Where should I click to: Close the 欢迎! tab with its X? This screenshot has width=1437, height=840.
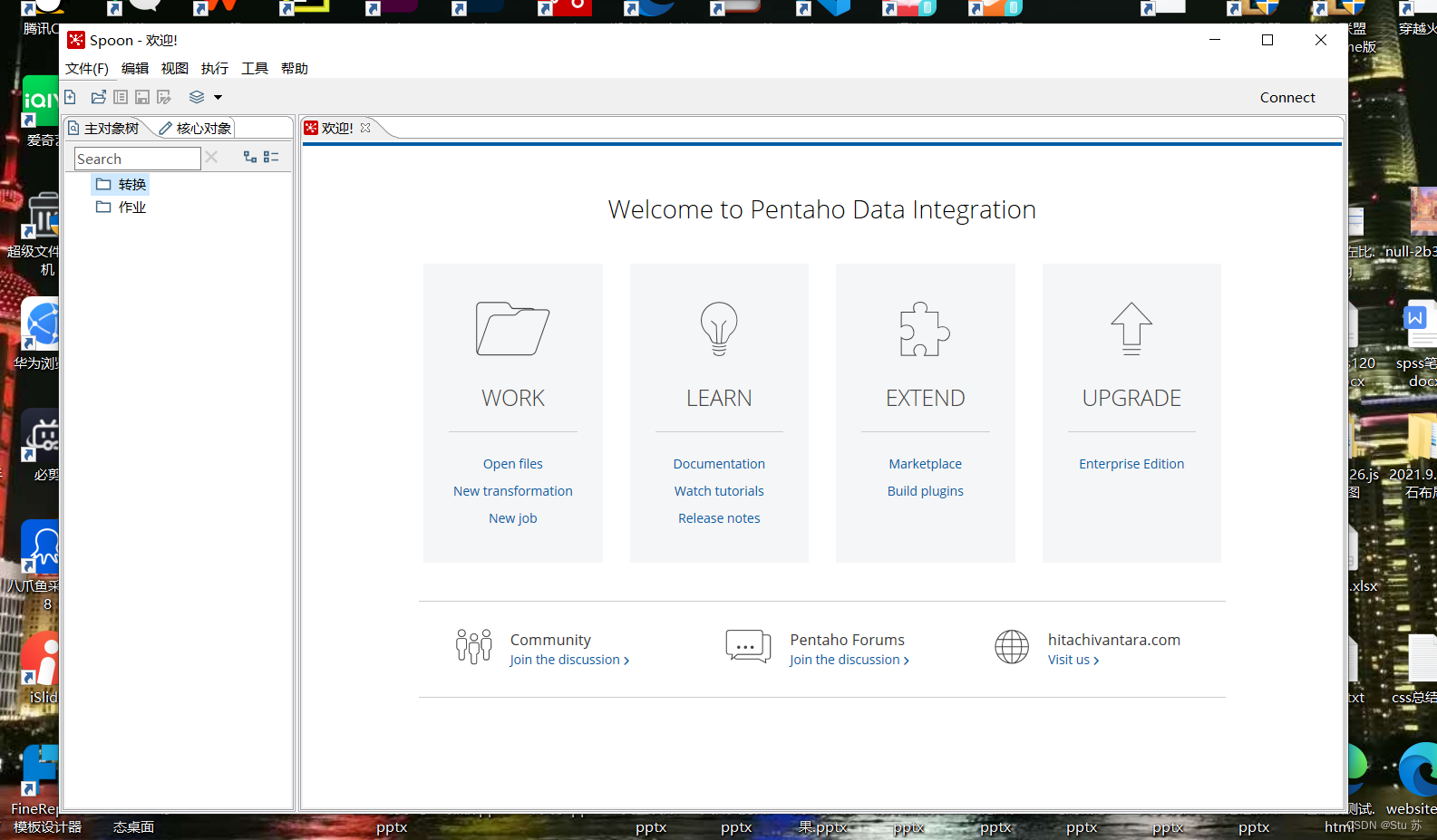point(365,128)
